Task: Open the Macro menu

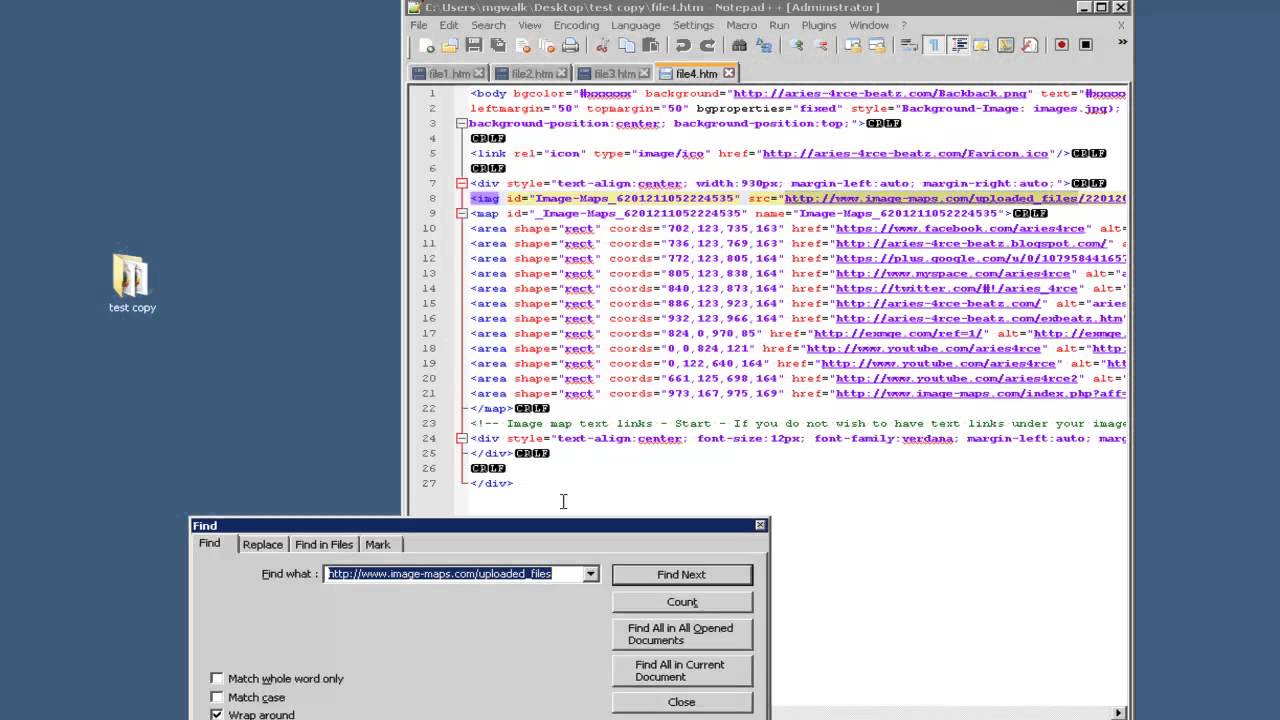Action: click(741, 25)
